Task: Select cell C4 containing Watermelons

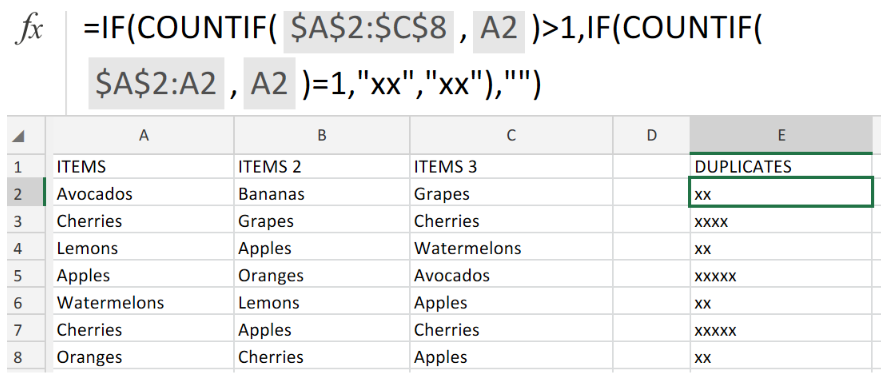Action: 511,248
